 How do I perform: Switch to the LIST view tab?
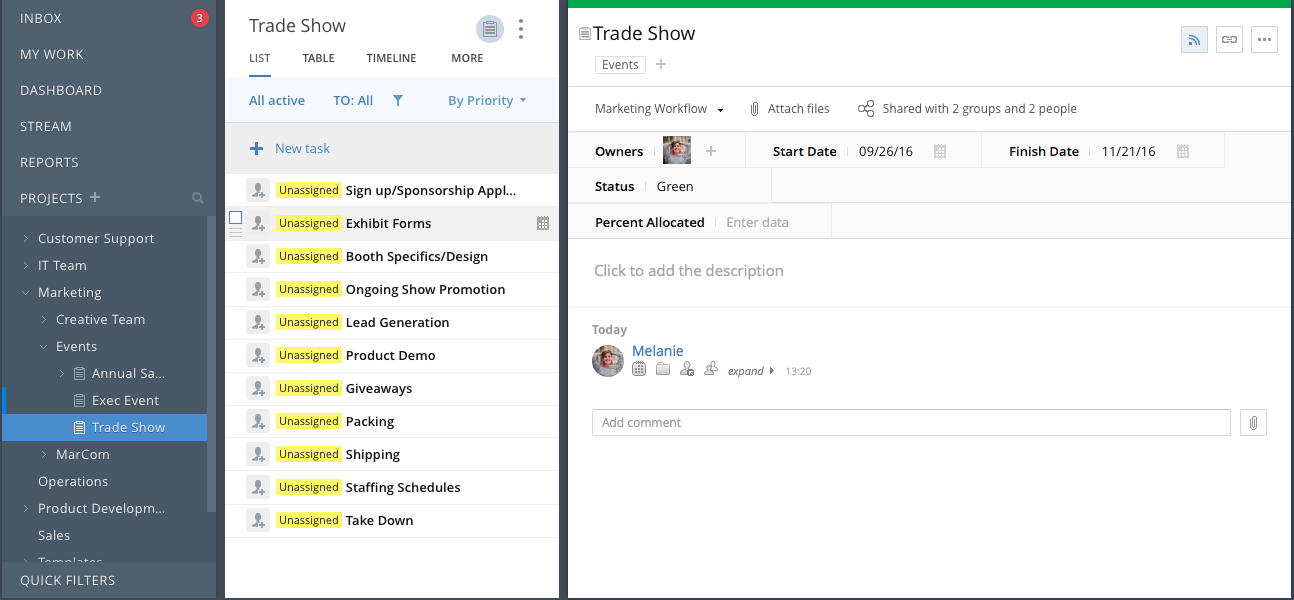[x=260, y=58]
